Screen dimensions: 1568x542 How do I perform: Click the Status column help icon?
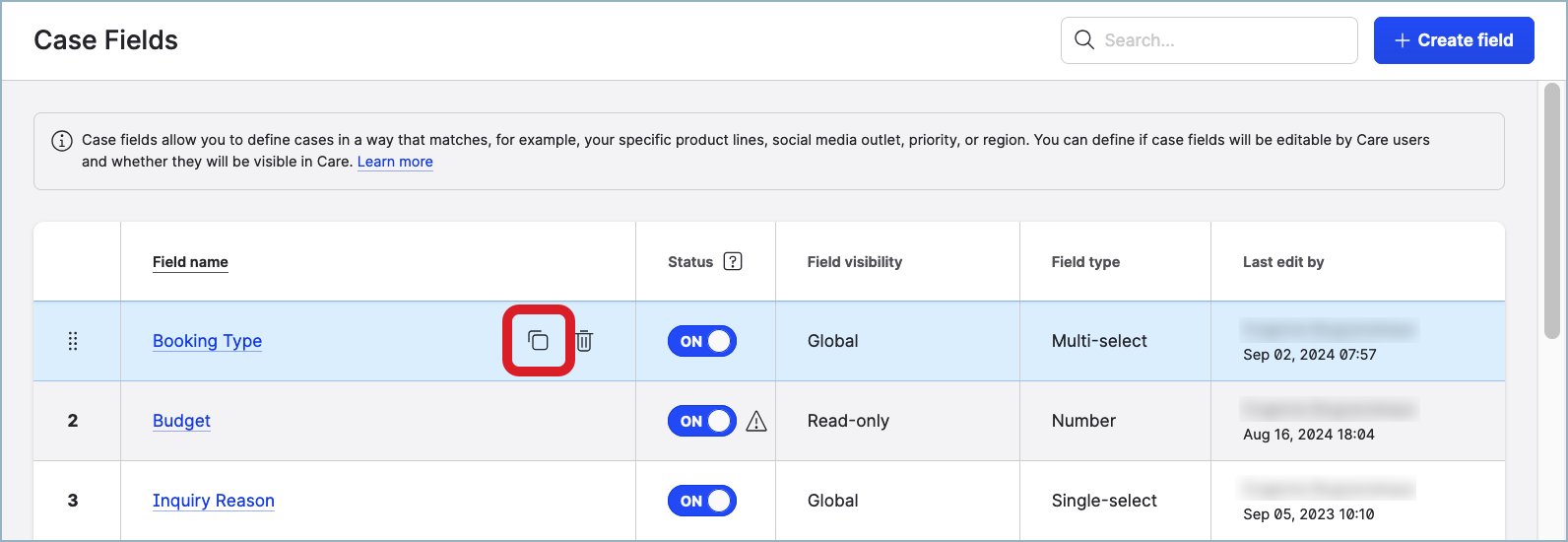(732, 262)
